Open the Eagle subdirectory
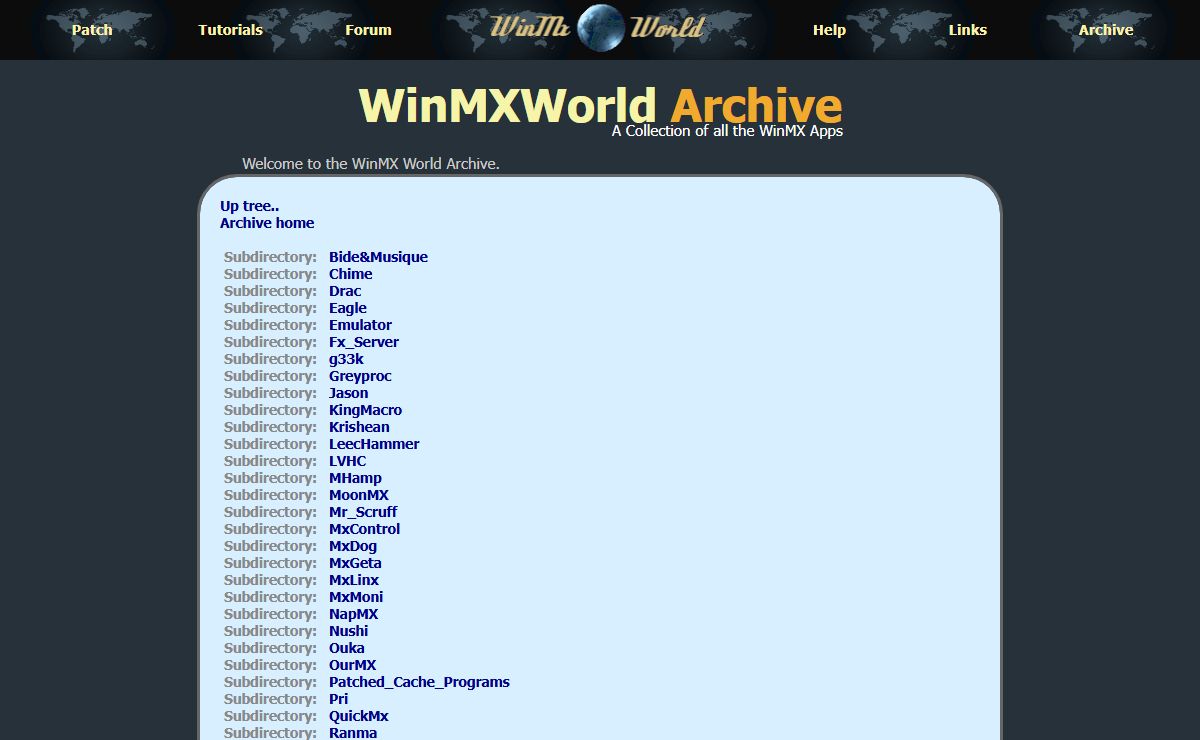 tap(348, 308)
